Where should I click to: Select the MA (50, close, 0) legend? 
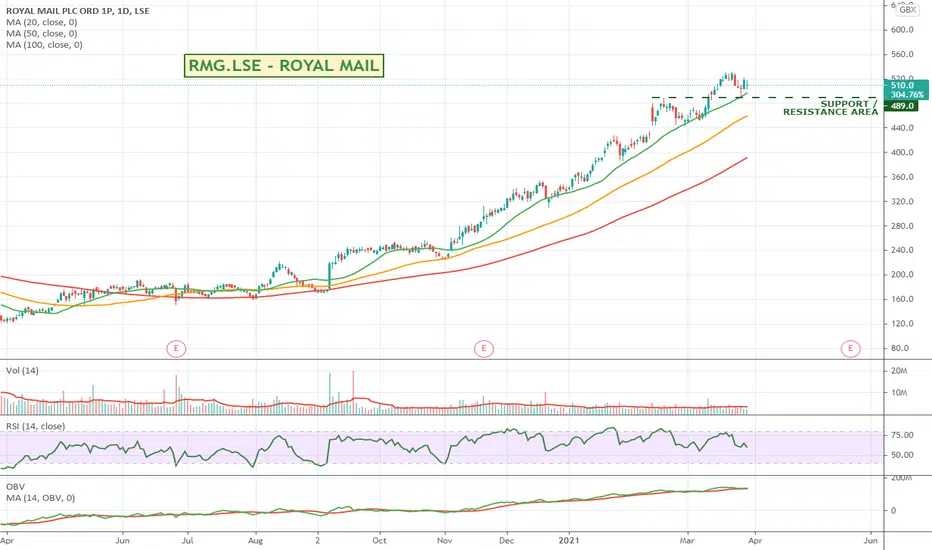[x=42, y=33]
